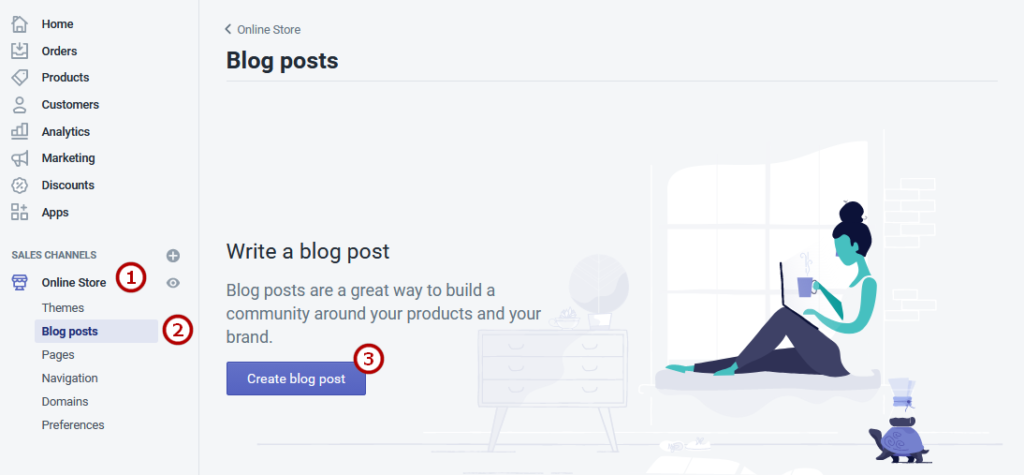Viewport: 1024px width, 475px height.
Task: Open the Analytics bar chart icon
Action: tap(20, 131)
